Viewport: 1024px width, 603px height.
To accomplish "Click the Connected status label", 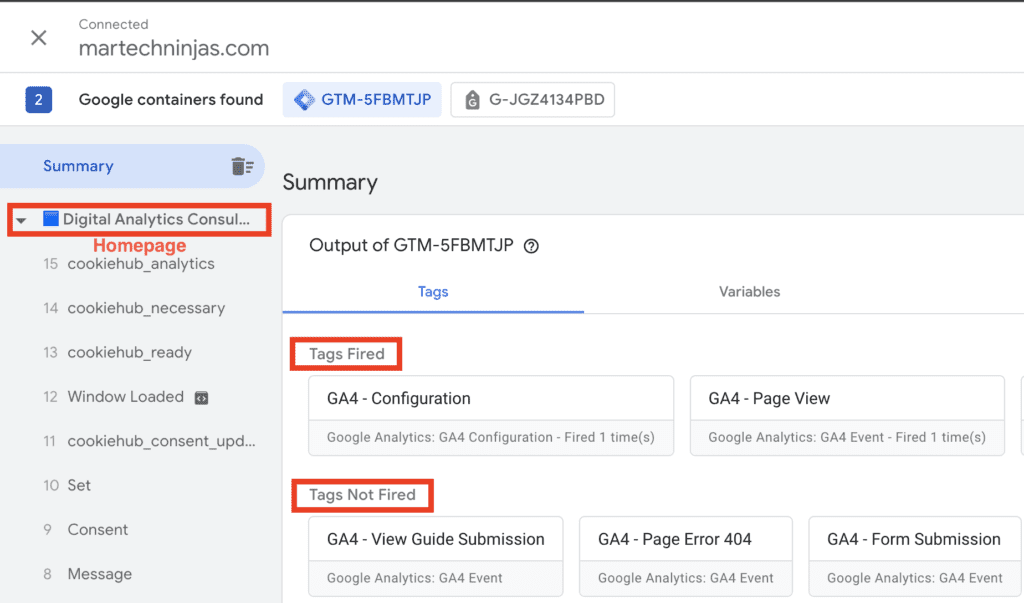I will click(114, 24).
